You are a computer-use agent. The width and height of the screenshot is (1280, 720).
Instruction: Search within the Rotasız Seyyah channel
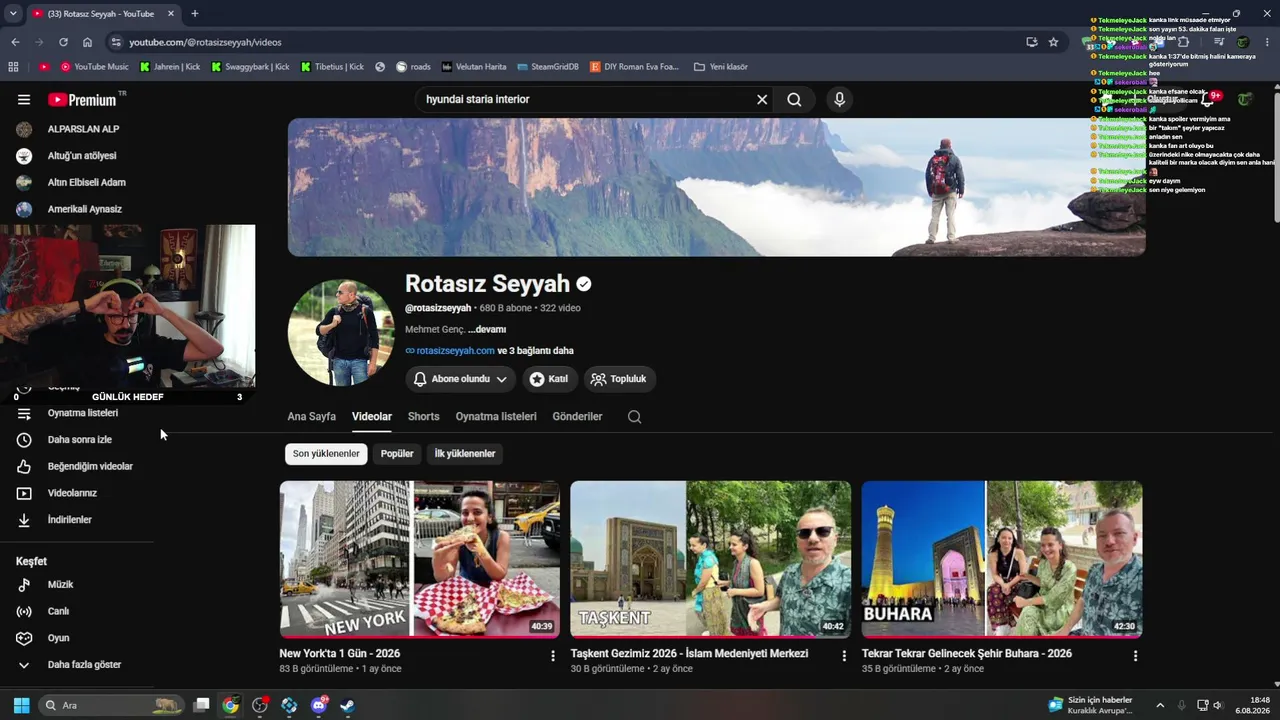[634, 417]
